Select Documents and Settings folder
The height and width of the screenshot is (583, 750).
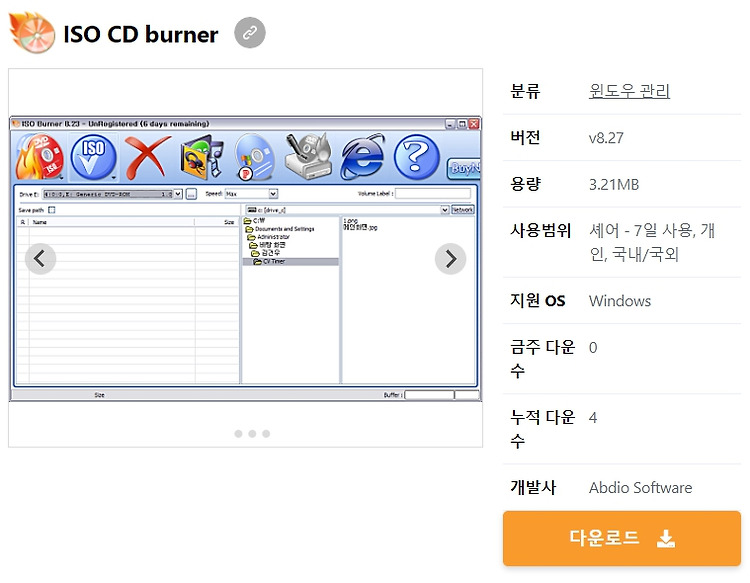pos(280,229)
